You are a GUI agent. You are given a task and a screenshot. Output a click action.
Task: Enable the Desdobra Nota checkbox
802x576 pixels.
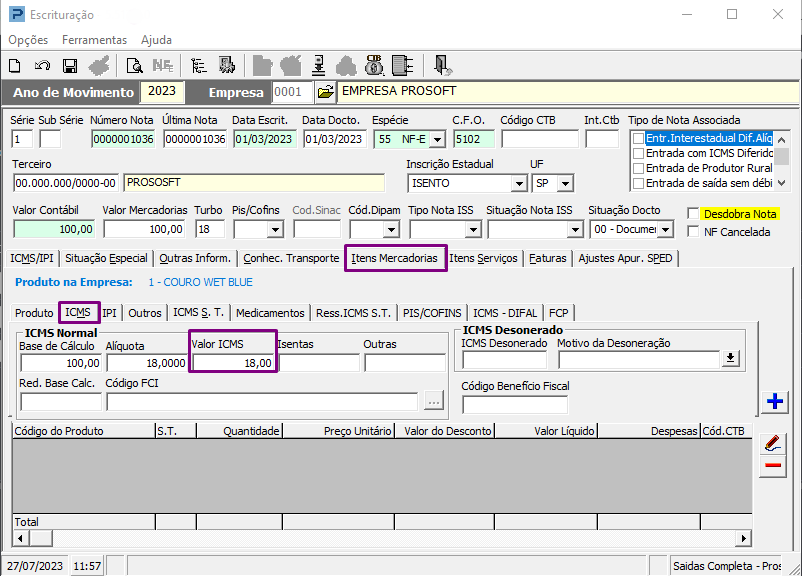694,214
